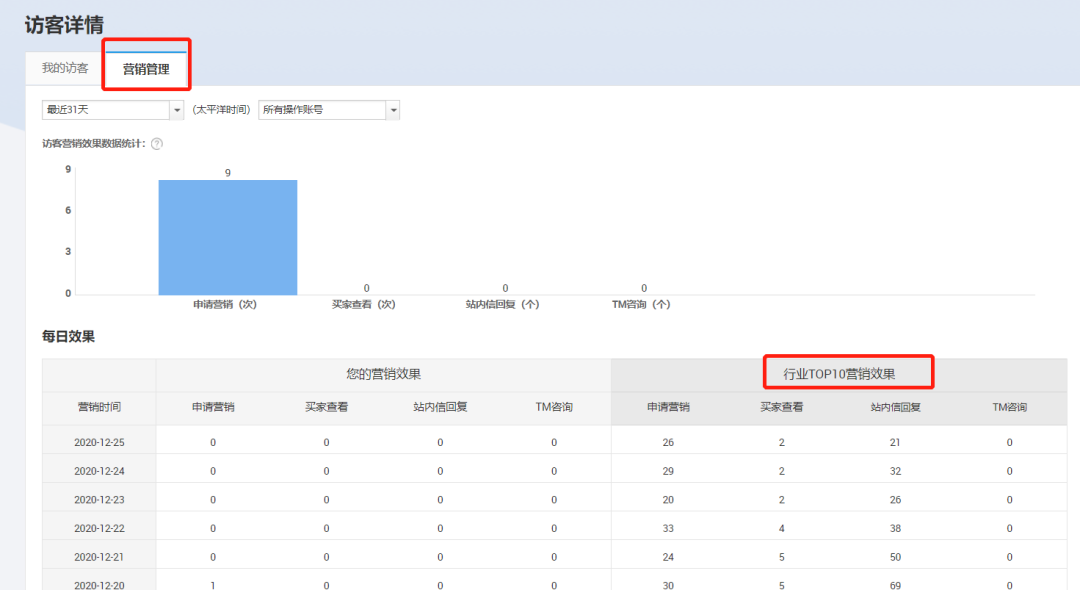Click 站内信回复 column under 行业TOP10营销效果
Image resolution: width=1080 pixels, height=590 pixels.
tap(895, 407)
